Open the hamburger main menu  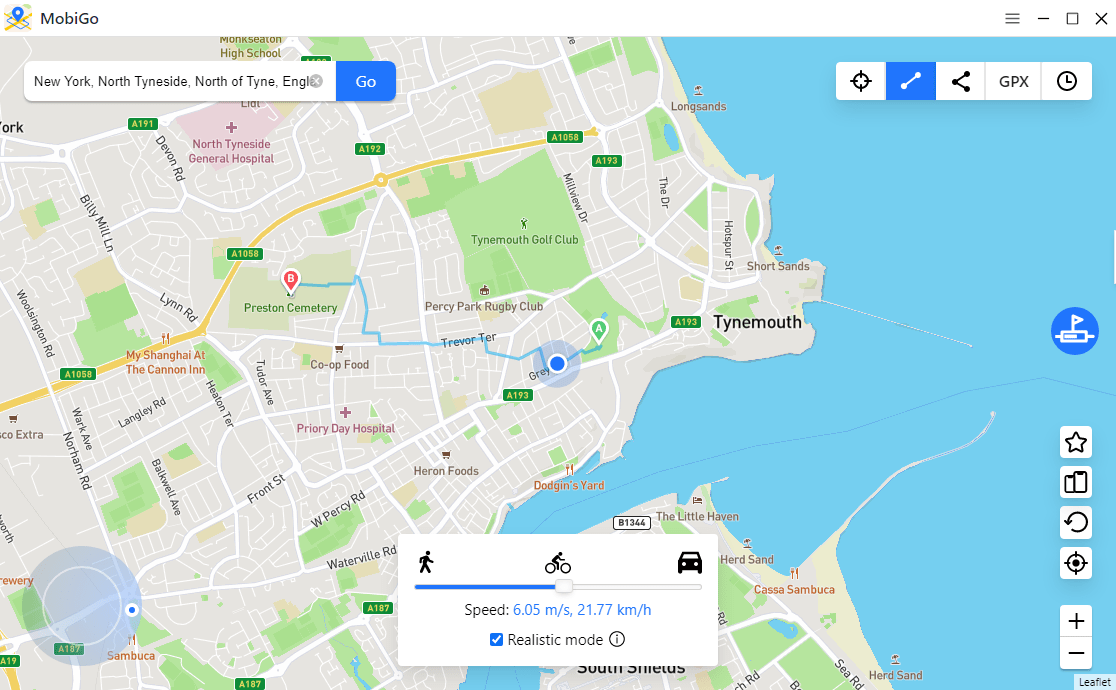click(x=1012, y=19)
